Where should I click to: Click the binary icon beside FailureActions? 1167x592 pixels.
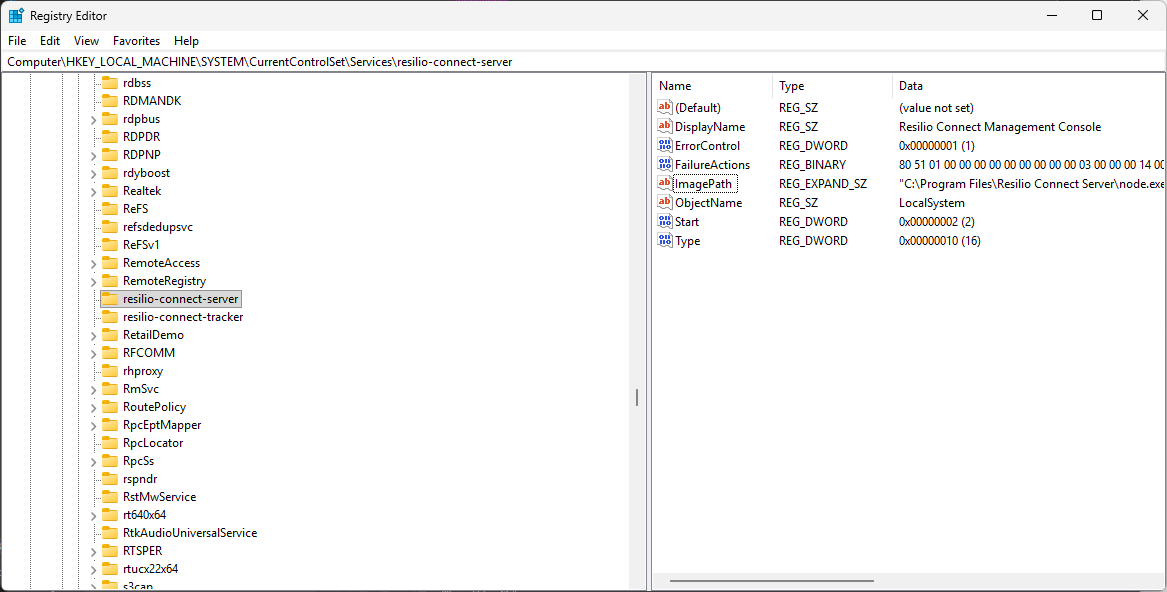(x=665, y=165)
